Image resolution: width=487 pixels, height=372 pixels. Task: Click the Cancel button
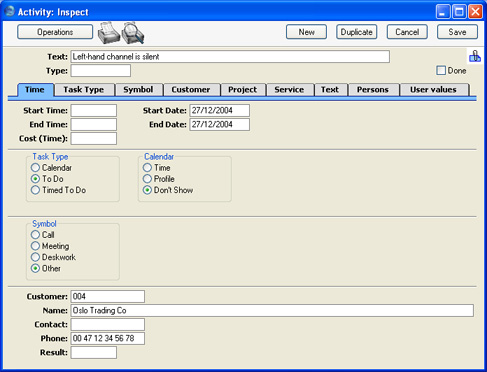pyautogui.click(x=407, y=32)
